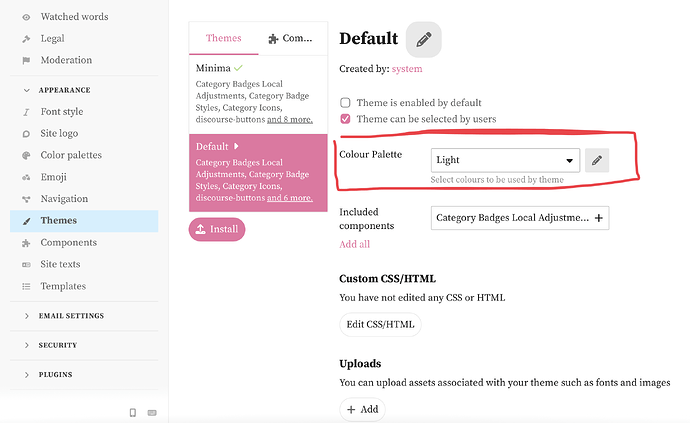Click the puzzle icon beside Components
690x423 pixels.
point(26,243)
